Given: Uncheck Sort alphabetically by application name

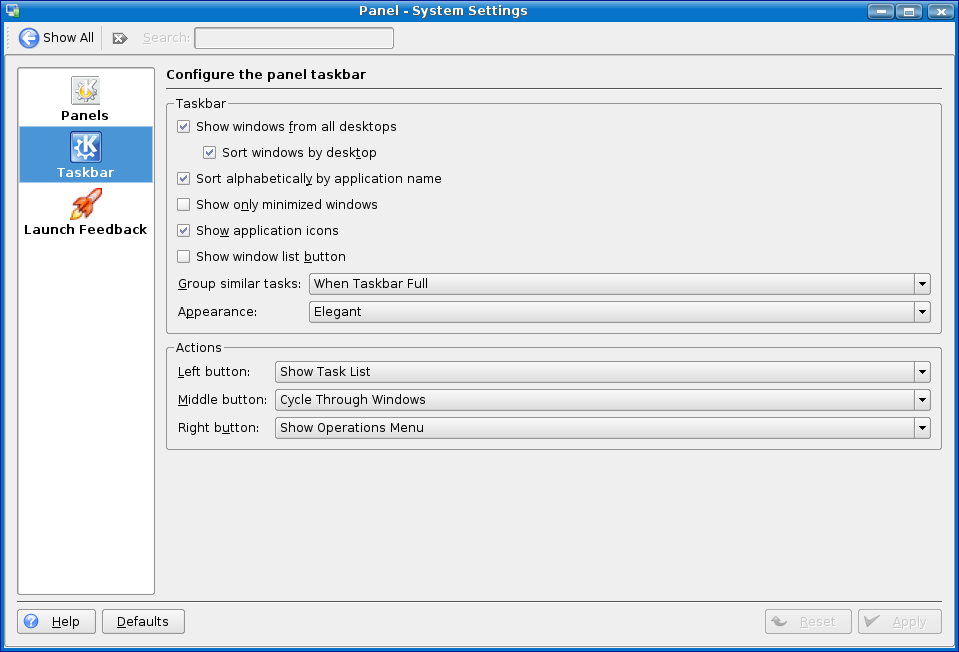Looking at the screenshot, I should click(x=183, y=179).
